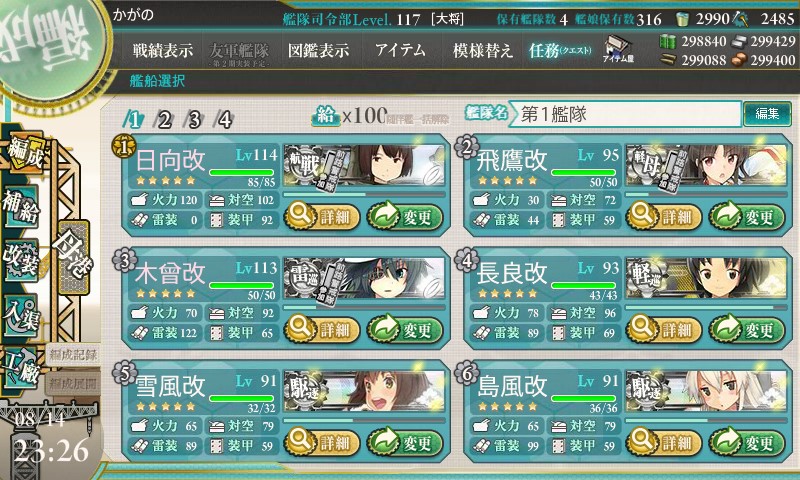Click 詳細 details for 日向改
800x480 pixels.
321,217
